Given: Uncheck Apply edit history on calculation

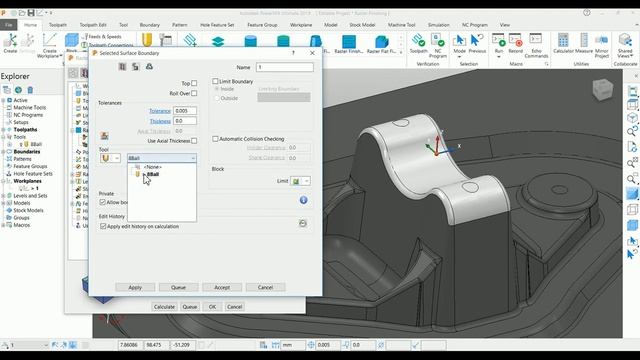Looking at the screenshot, I should 103,226.
